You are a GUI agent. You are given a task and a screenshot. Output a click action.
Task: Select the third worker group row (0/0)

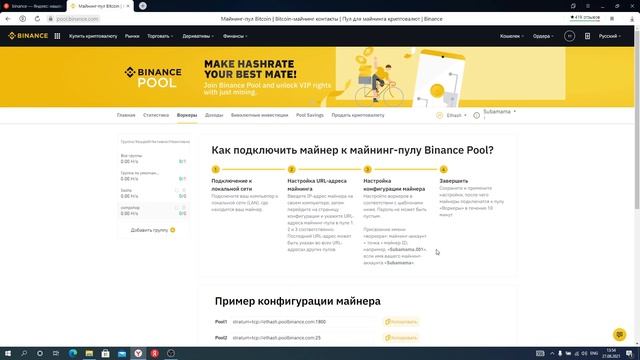tap(153, 193)
